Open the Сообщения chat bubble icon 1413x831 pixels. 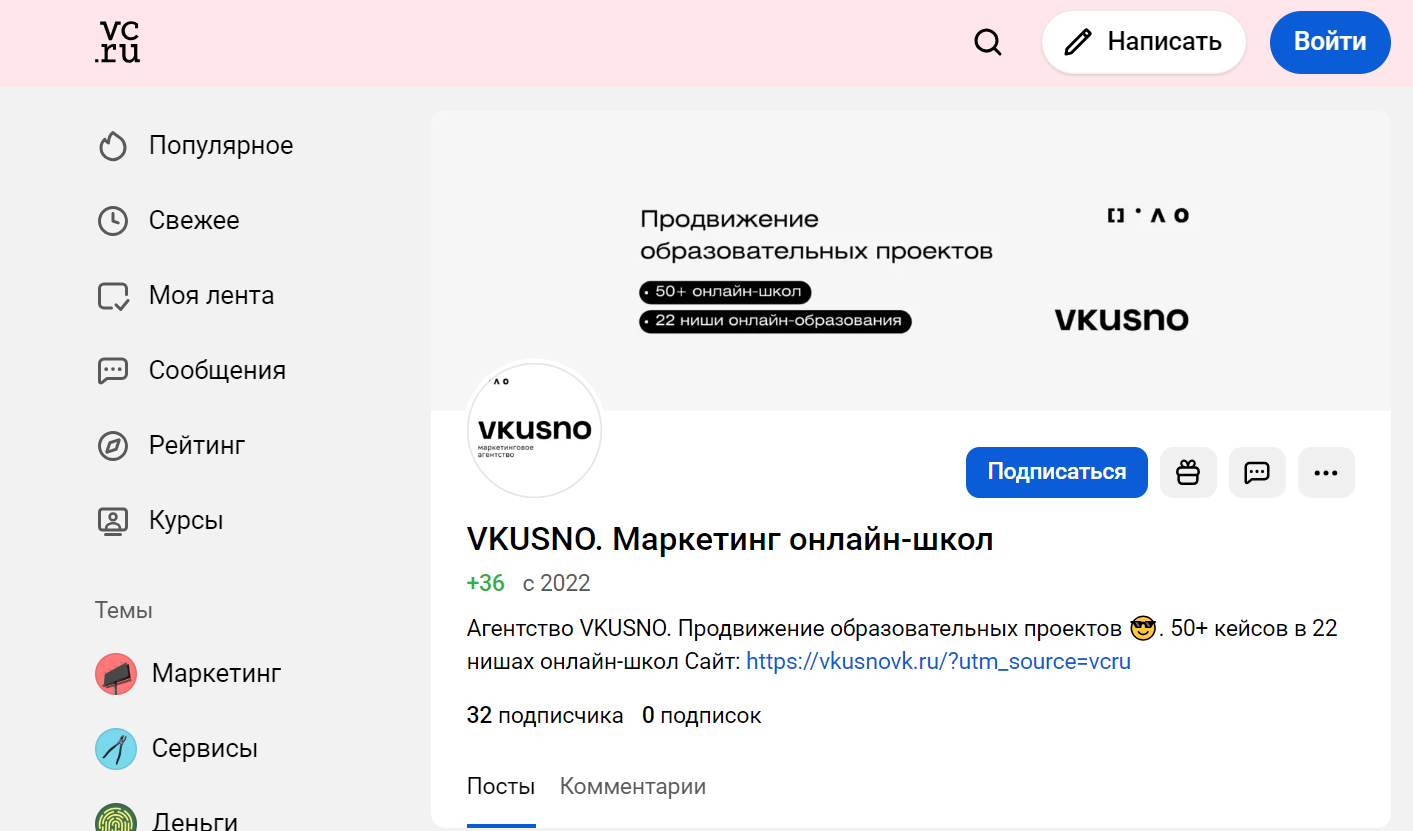(x=113, y=371)
